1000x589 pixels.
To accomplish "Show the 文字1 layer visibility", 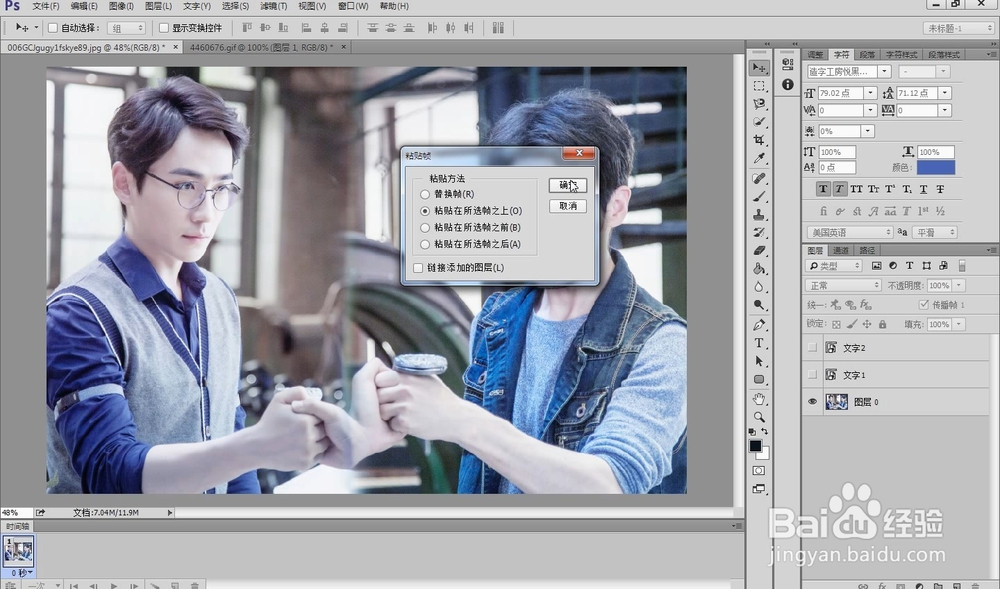I will pyautogui.click(x=812, y=374).
